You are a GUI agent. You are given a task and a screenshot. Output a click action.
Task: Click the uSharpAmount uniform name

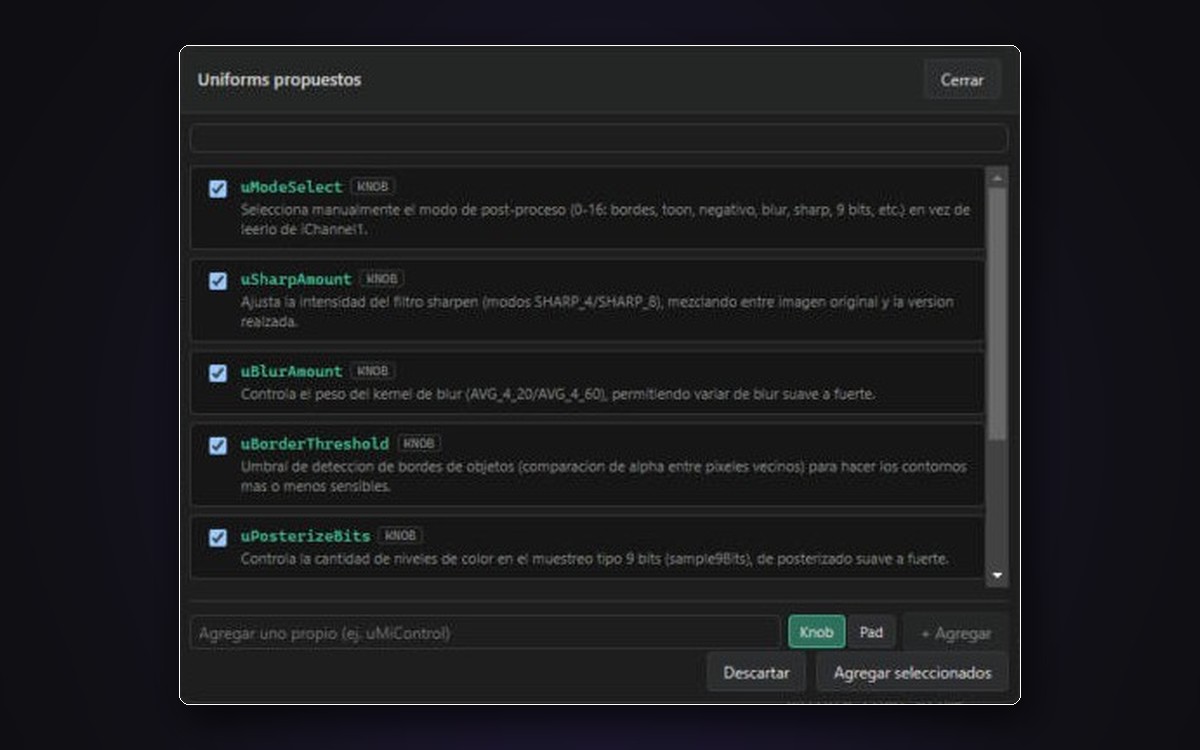coord(296,279)
